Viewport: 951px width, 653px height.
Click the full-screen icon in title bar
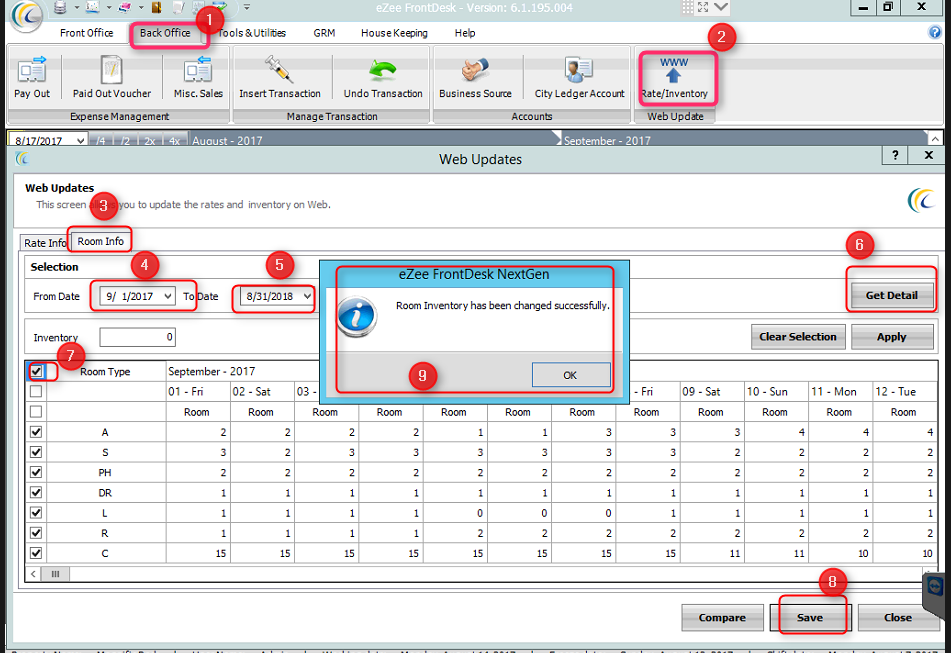[x=703, y=7]
